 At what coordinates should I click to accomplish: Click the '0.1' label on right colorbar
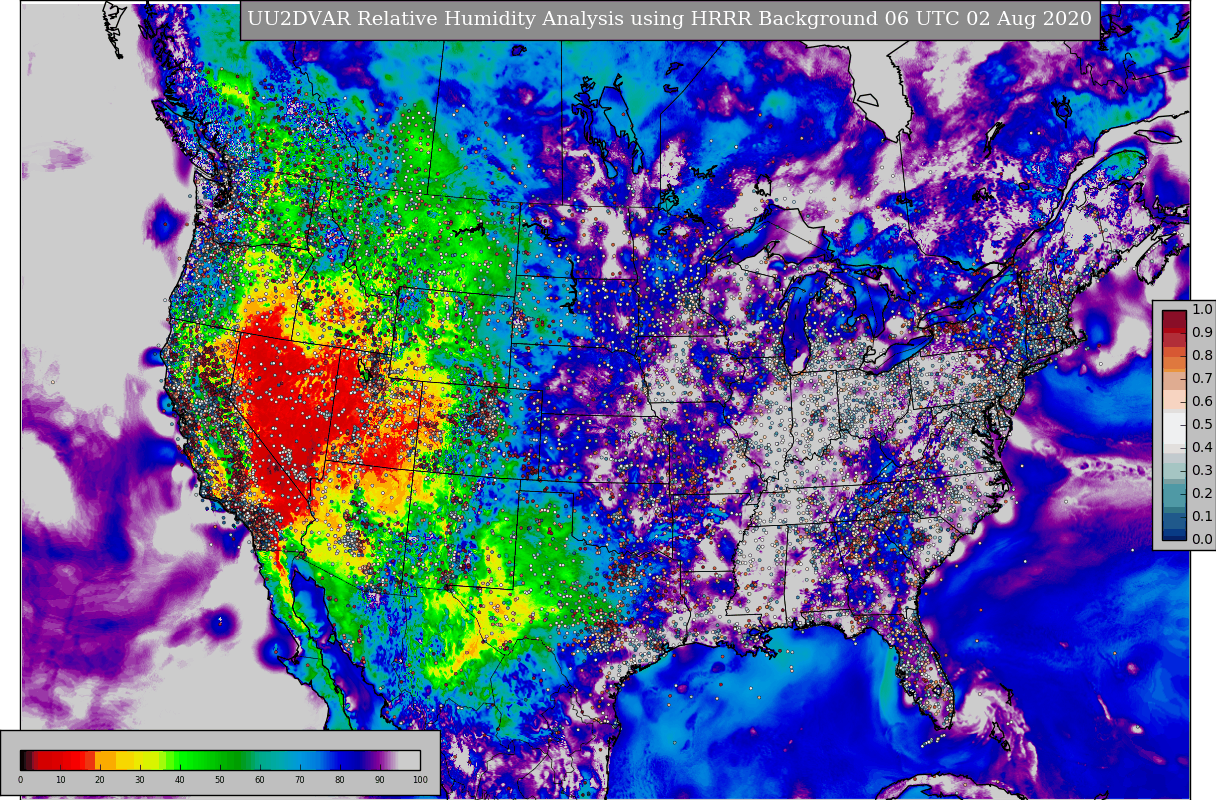coord(1202,516)
